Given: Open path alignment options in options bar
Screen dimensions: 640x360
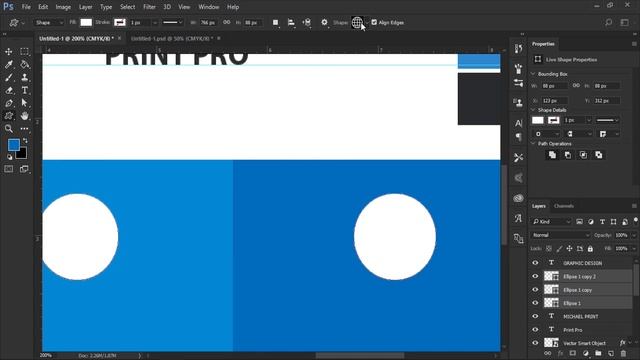Looking at the screenshot, I should [291, 22].
